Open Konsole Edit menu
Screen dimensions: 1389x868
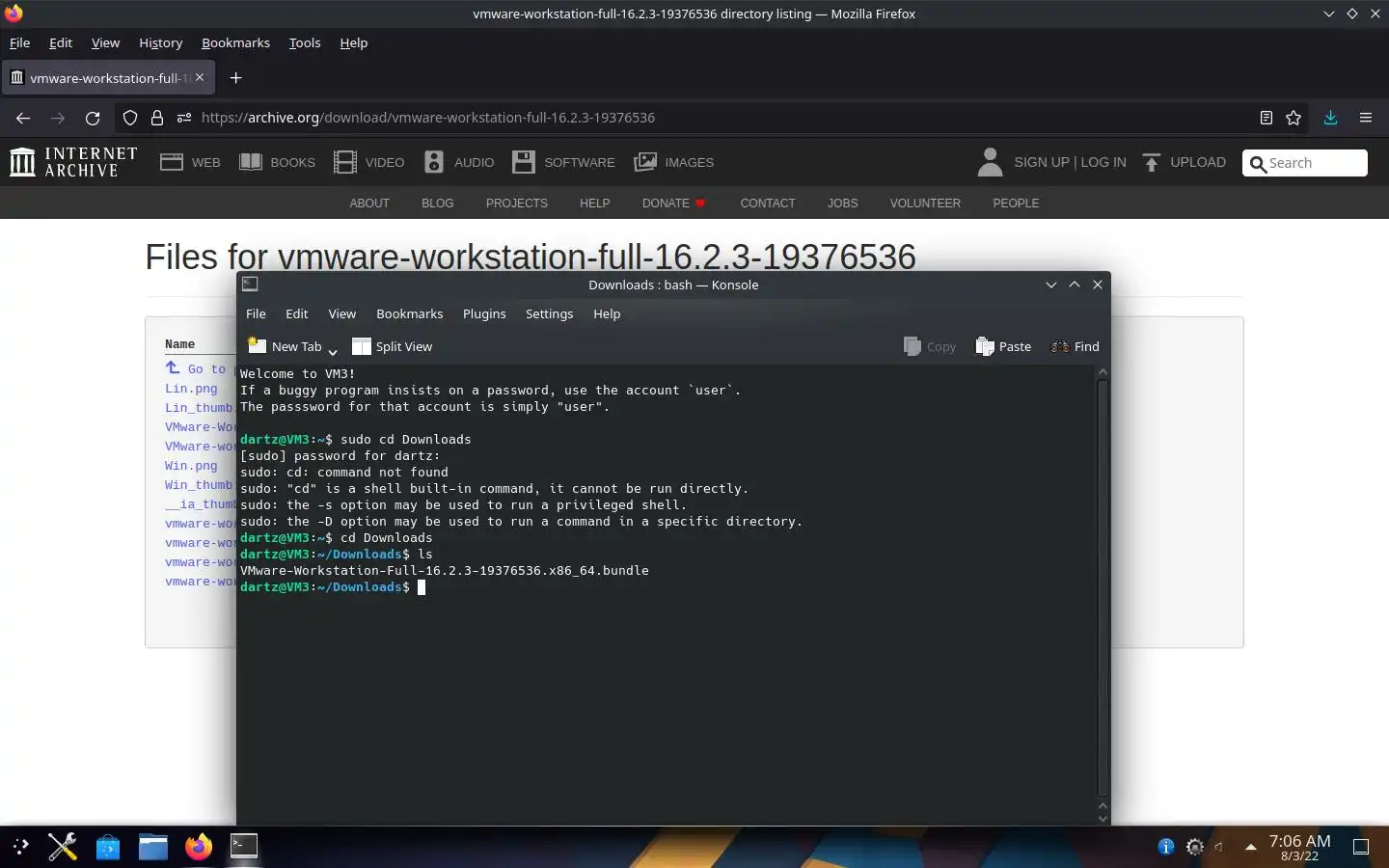click(297, 314)
